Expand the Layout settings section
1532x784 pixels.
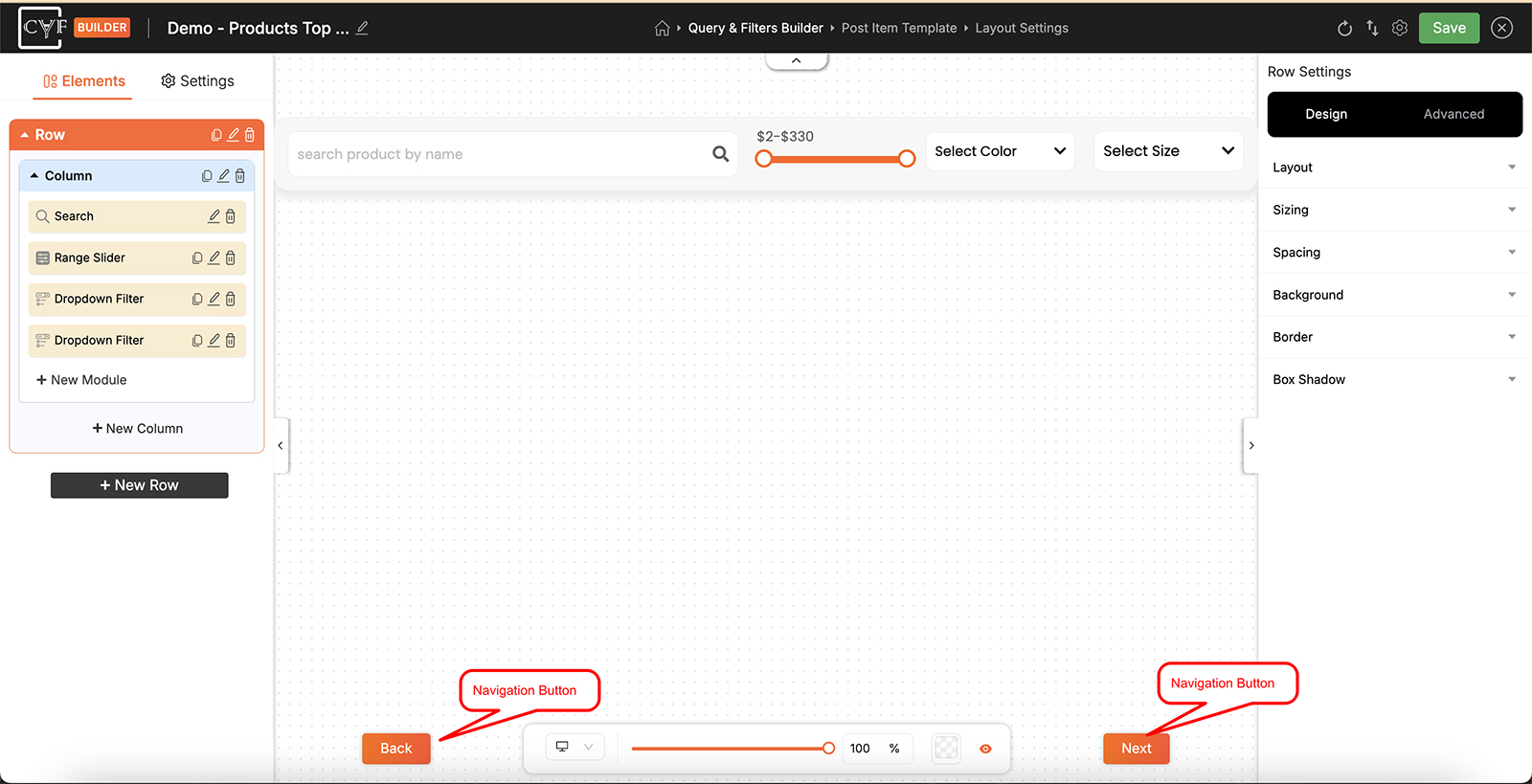pos(1394,168)
